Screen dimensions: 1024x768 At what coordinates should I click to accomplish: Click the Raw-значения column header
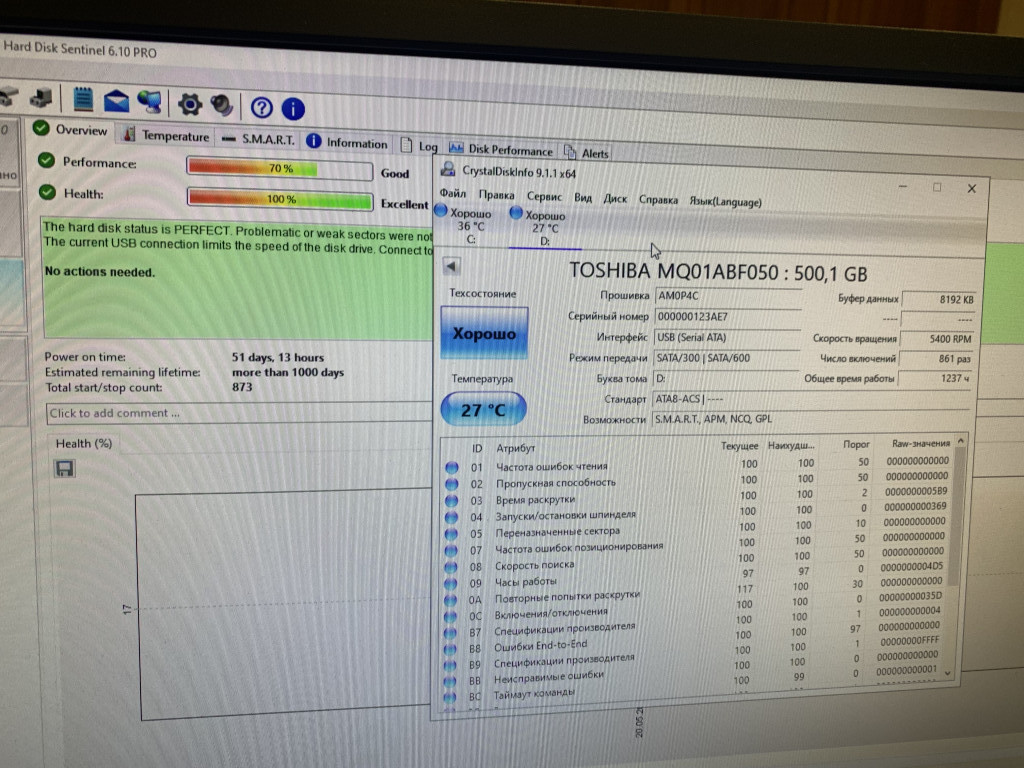pos(921,443)
